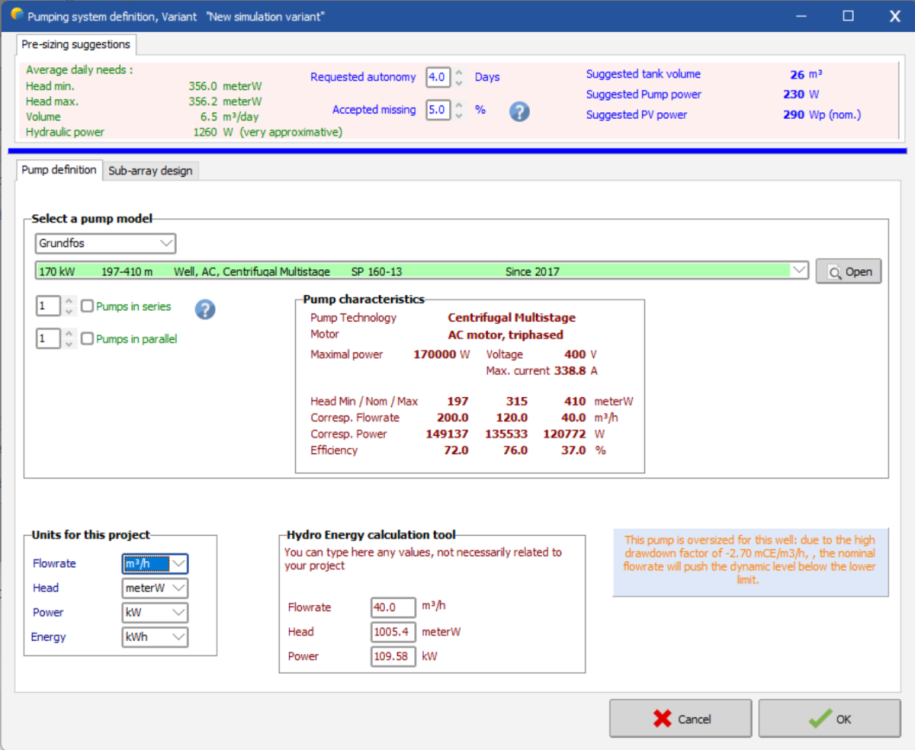Click the PVsyst icon in the title bar

coord(14,16)
